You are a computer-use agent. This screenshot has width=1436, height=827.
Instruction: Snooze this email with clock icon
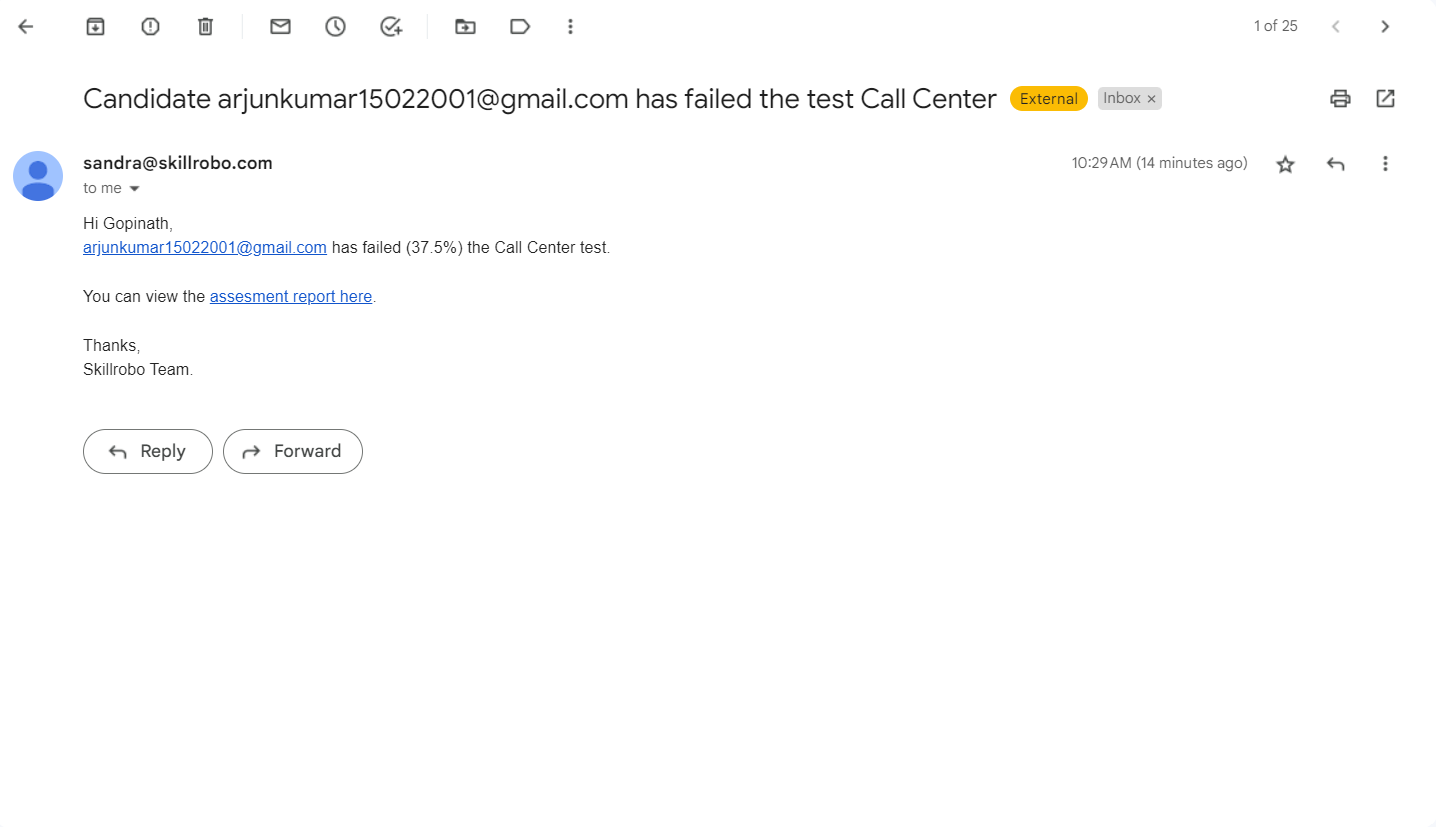(x=335, y=27)
